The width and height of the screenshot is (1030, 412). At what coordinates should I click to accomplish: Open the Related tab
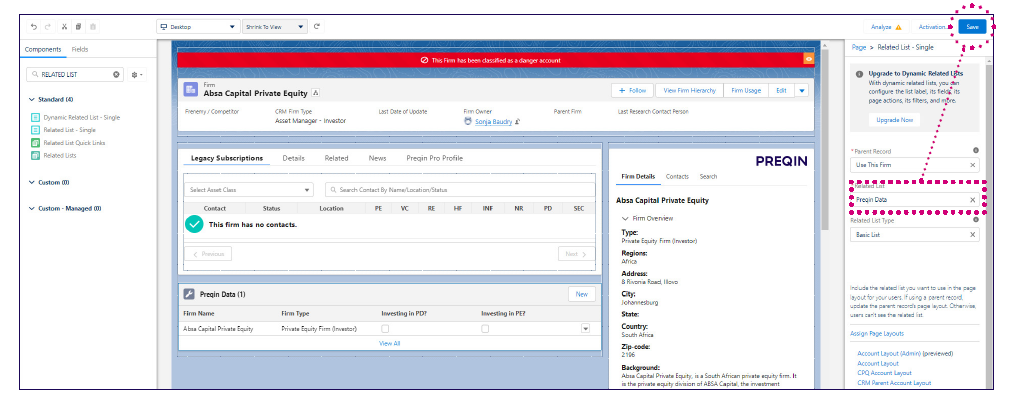point(336,158)
